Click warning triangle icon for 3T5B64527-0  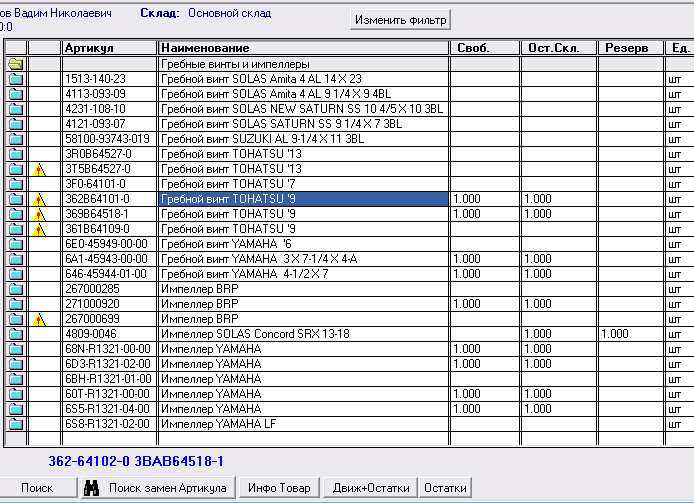pyautogui.click(x=39, y=169)
